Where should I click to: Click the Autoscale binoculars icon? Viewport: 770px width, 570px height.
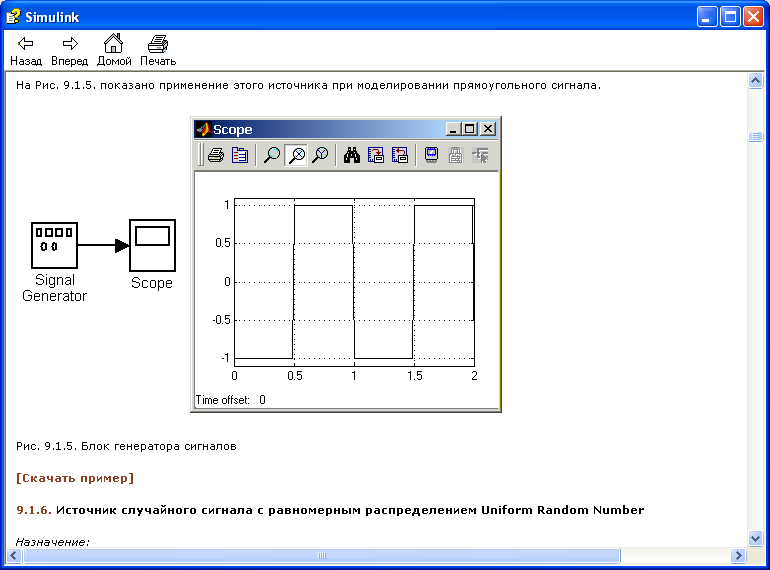pyautogui.click(x=352, y=156)
